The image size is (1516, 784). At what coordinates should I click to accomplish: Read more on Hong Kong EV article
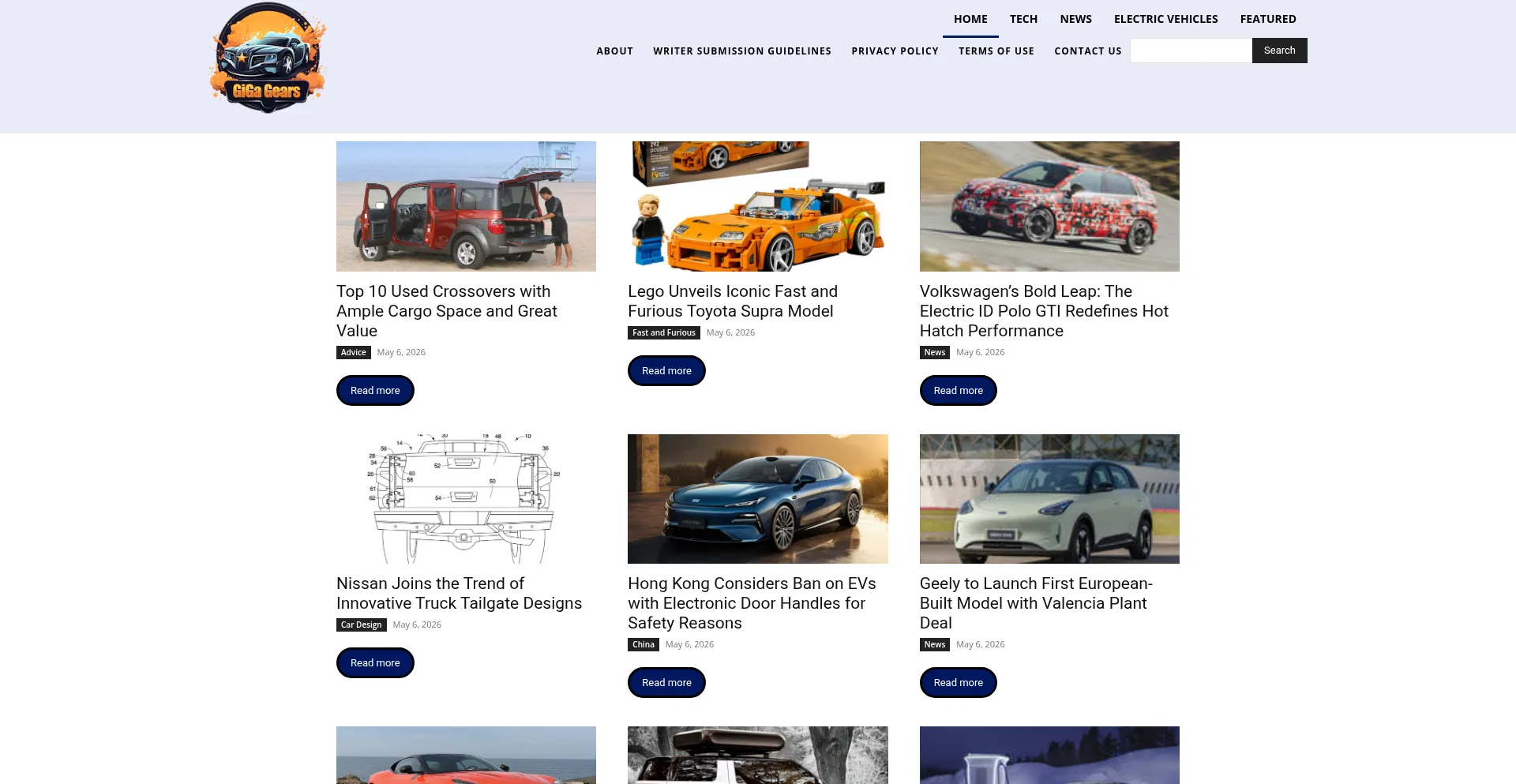[x=666, y=683]
